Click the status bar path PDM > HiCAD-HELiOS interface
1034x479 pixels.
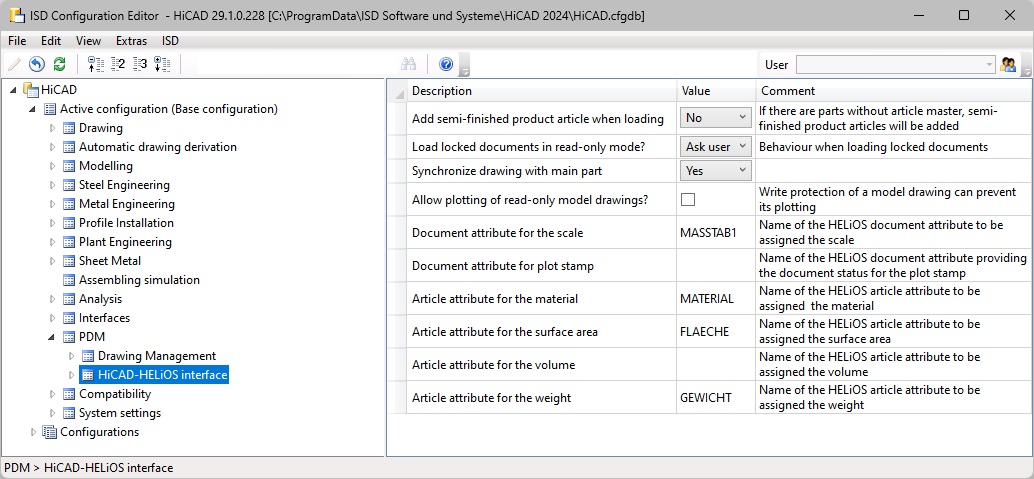(89, 468)
